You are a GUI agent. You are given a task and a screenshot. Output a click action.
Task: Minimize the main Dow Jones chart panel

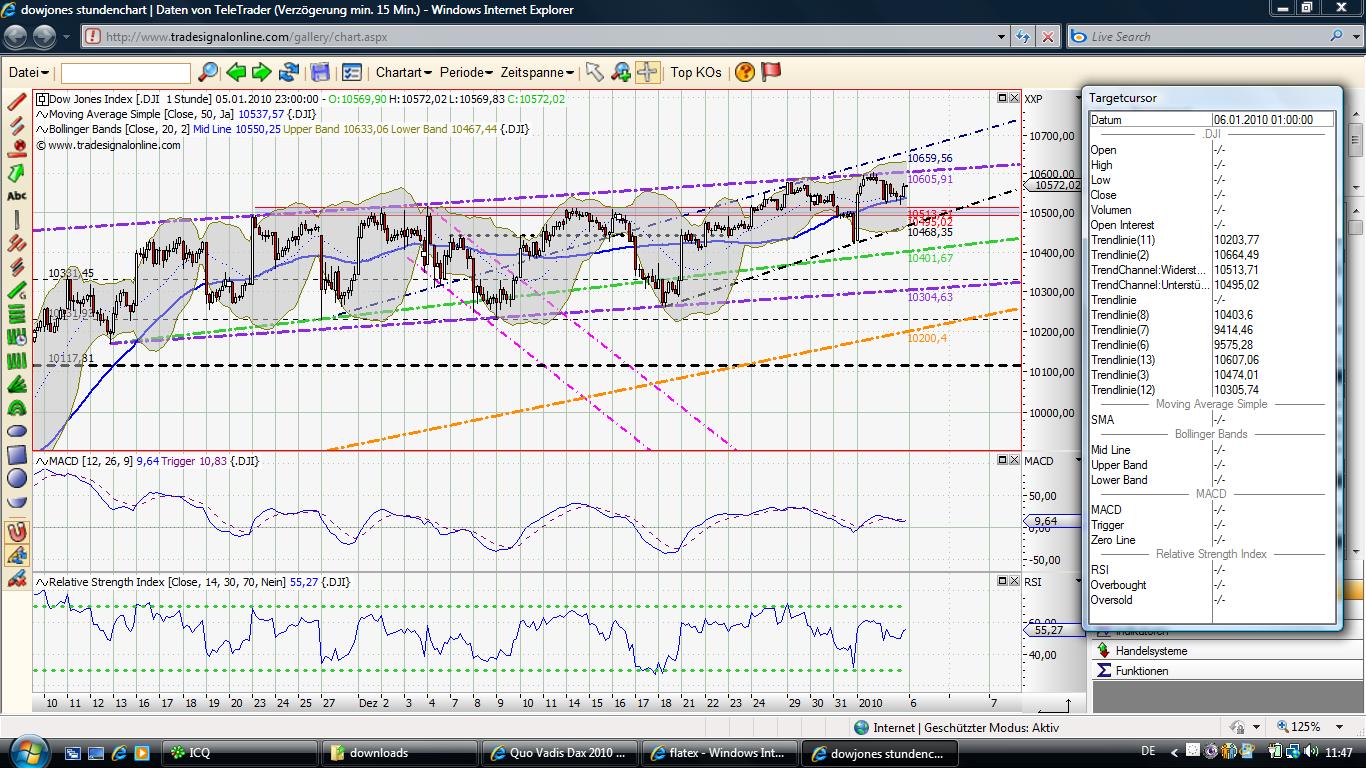point(1003,98)
